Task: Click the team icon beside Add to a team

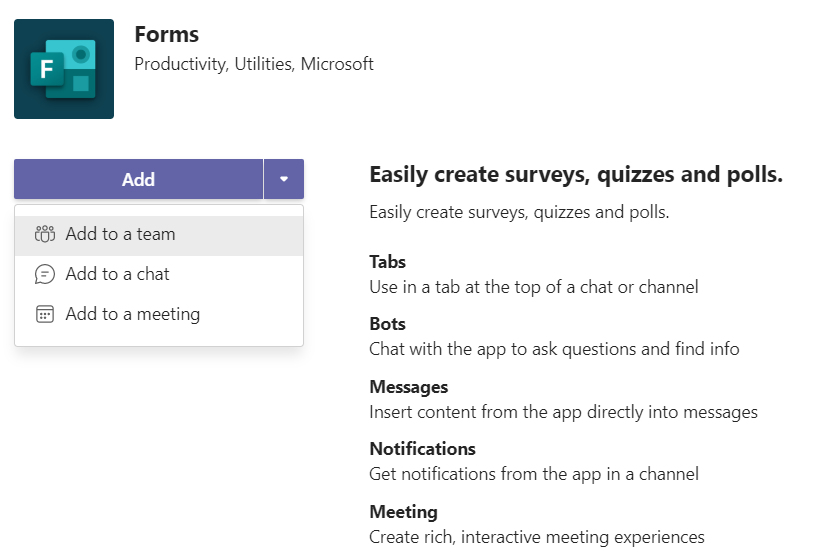Action: click(x=44, y=234)
